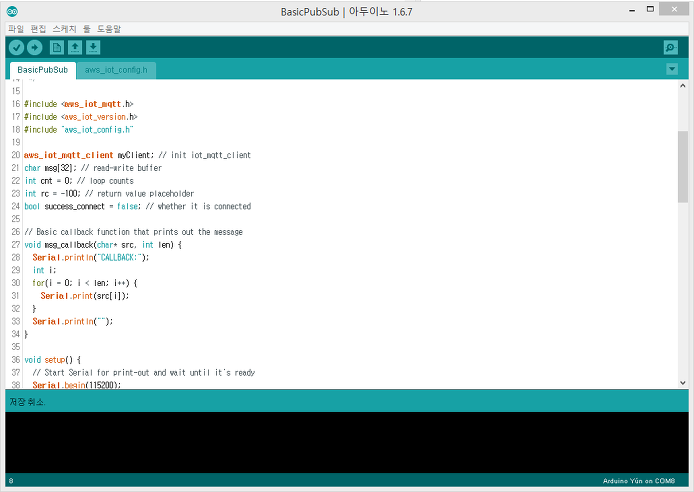The image size is (694, 492).
Task: Open the Serial Monitor magnifier icon
Action: point(671,47)
